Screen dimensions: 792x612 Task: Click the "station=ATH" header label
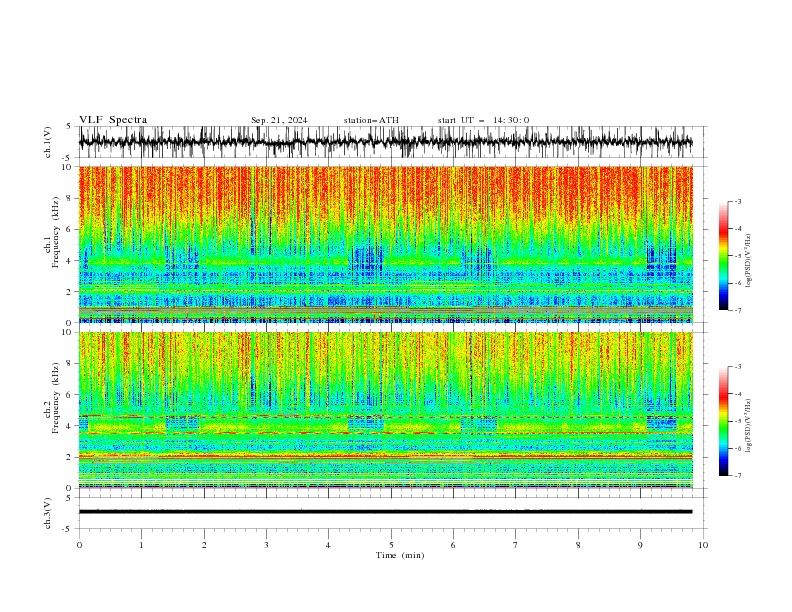(371, 120)
